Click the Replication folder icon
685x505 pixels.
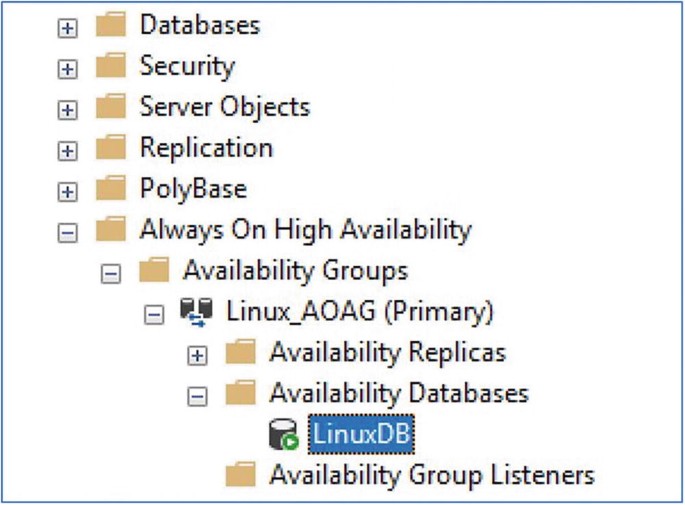(111, 149)
